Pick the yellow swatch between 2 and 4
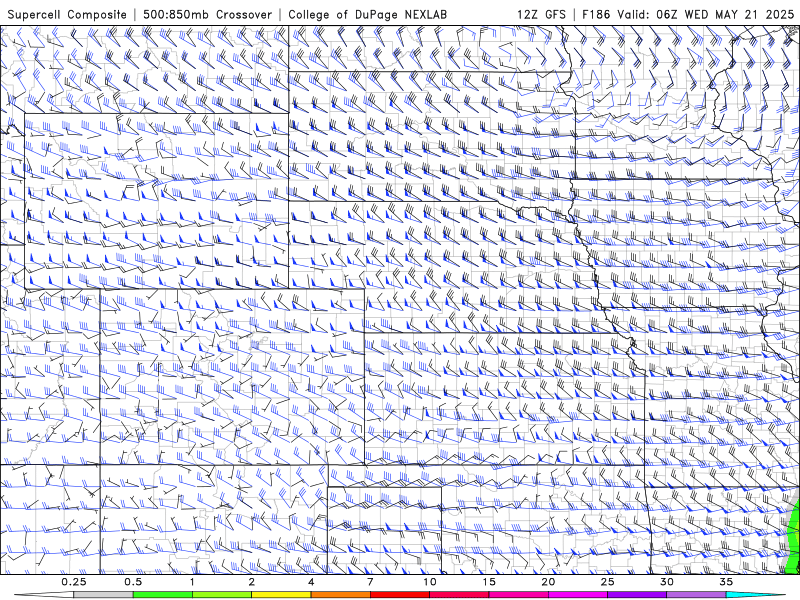 point(281,595)
